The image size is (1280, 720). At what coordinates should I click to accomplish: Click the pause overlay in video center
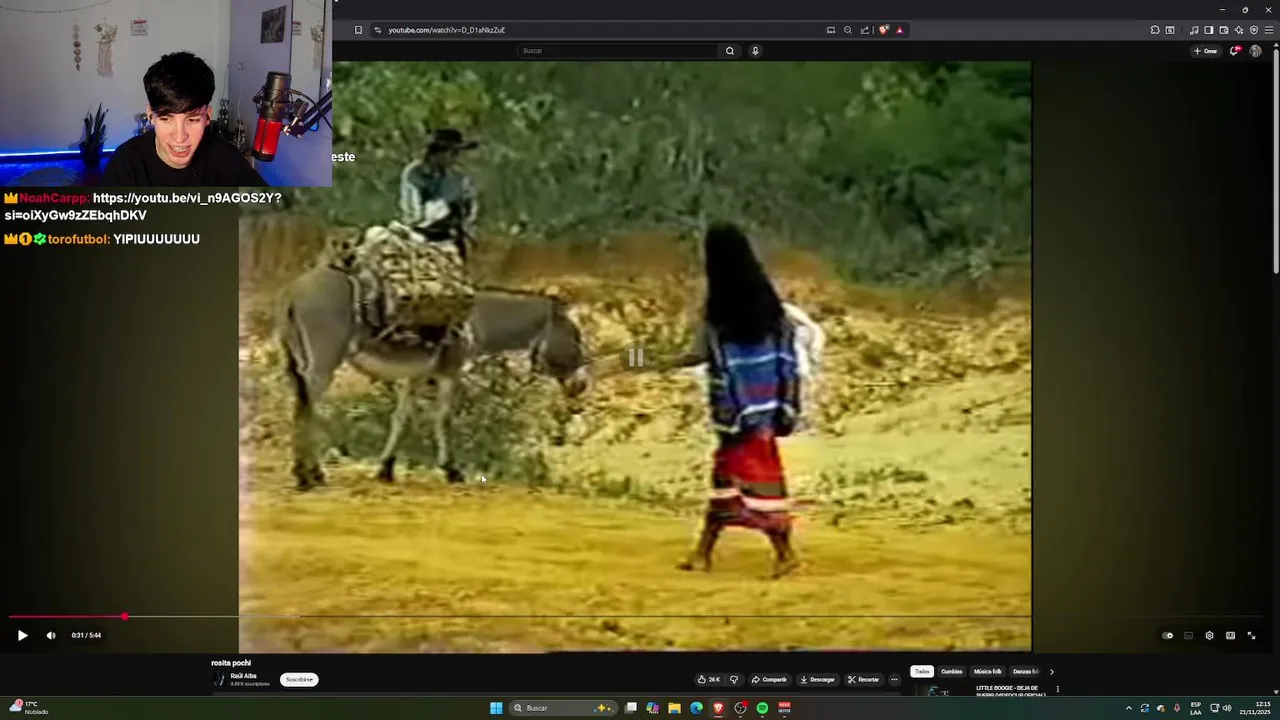coord(636,357)
